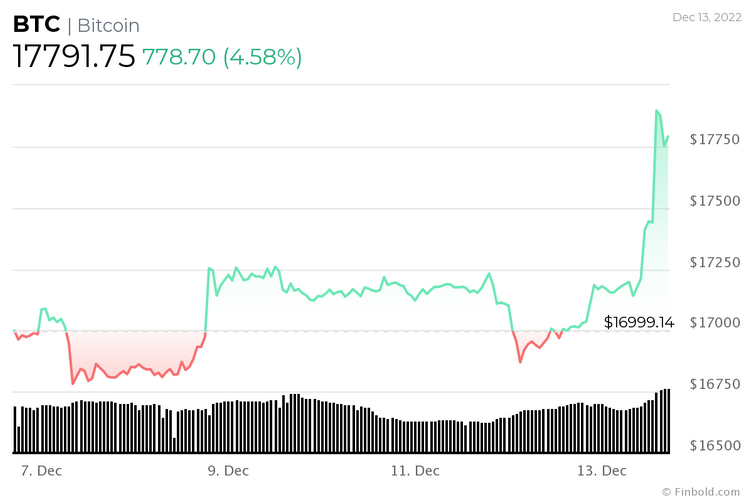
Task: Select the Bitcoin name label
Action: (x=108, y=25)
